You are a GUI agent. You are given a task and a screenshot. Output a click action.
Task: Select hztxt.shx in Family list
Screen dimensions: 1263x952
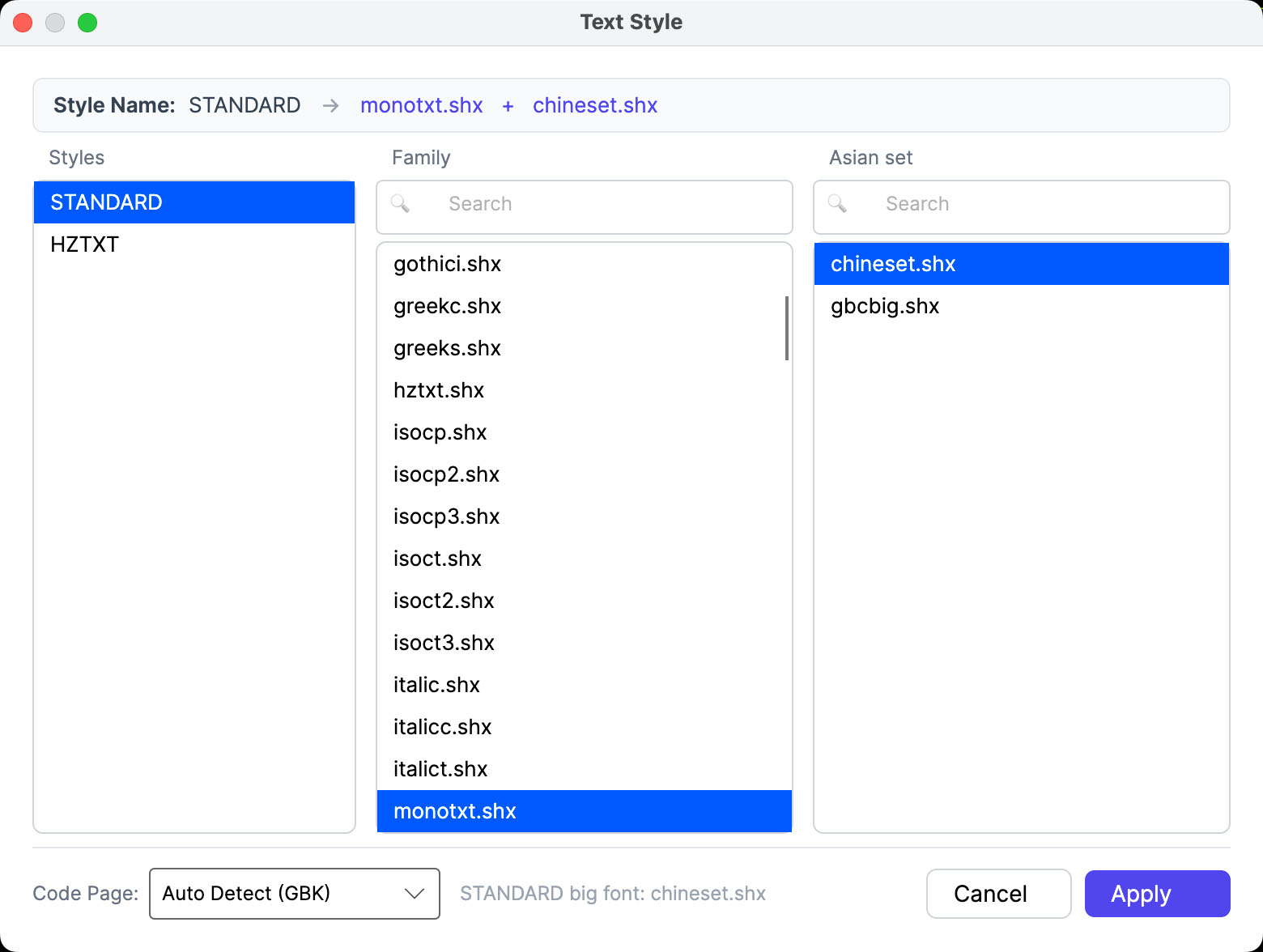point(585,390)
